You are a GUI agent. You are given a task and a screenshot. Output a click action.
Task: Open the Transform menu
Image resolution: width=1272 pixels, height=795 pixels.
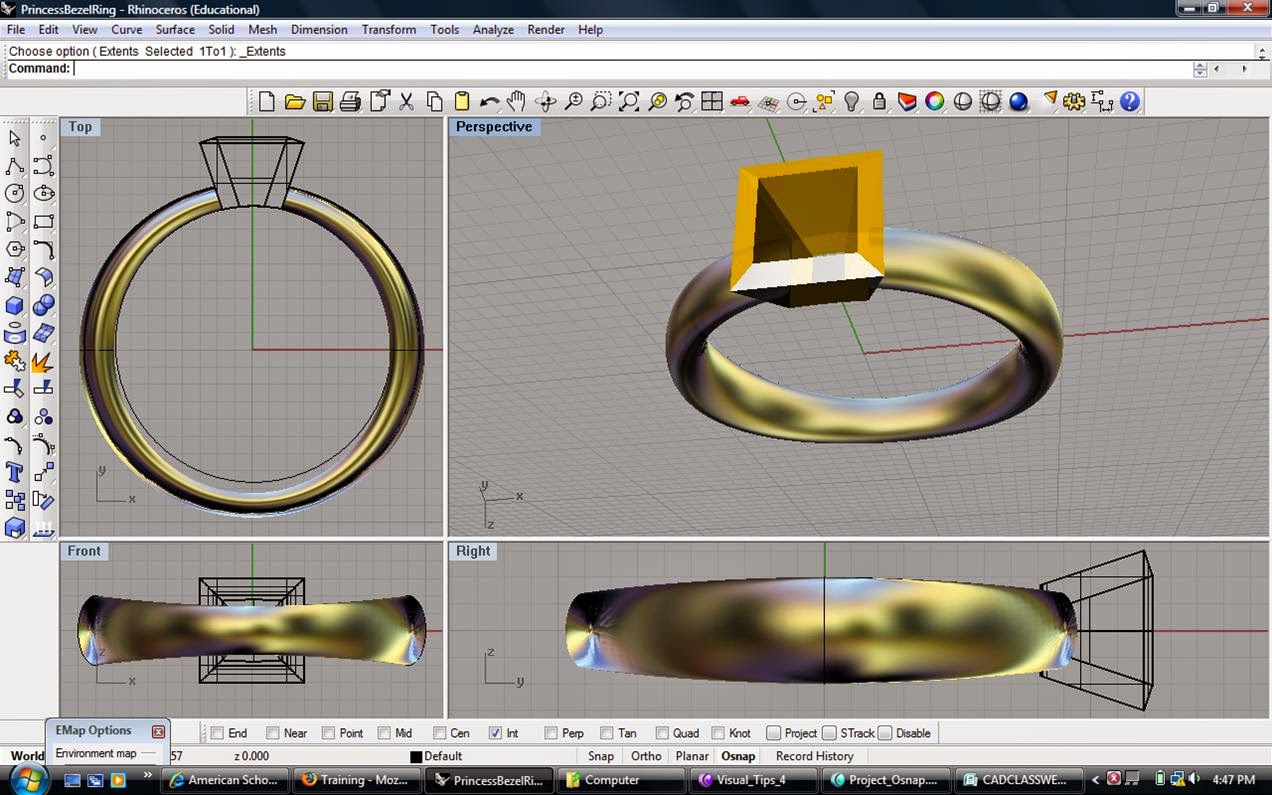[x=388, y=29]
